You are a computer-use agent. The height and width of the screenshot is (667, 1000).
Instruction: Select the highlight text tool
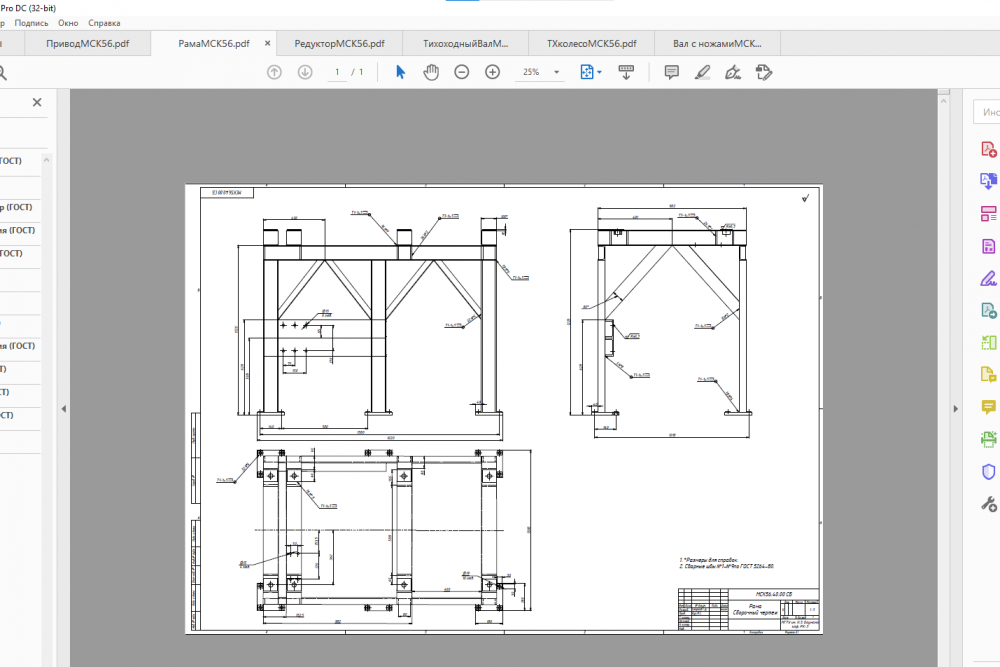click(702, 72)
